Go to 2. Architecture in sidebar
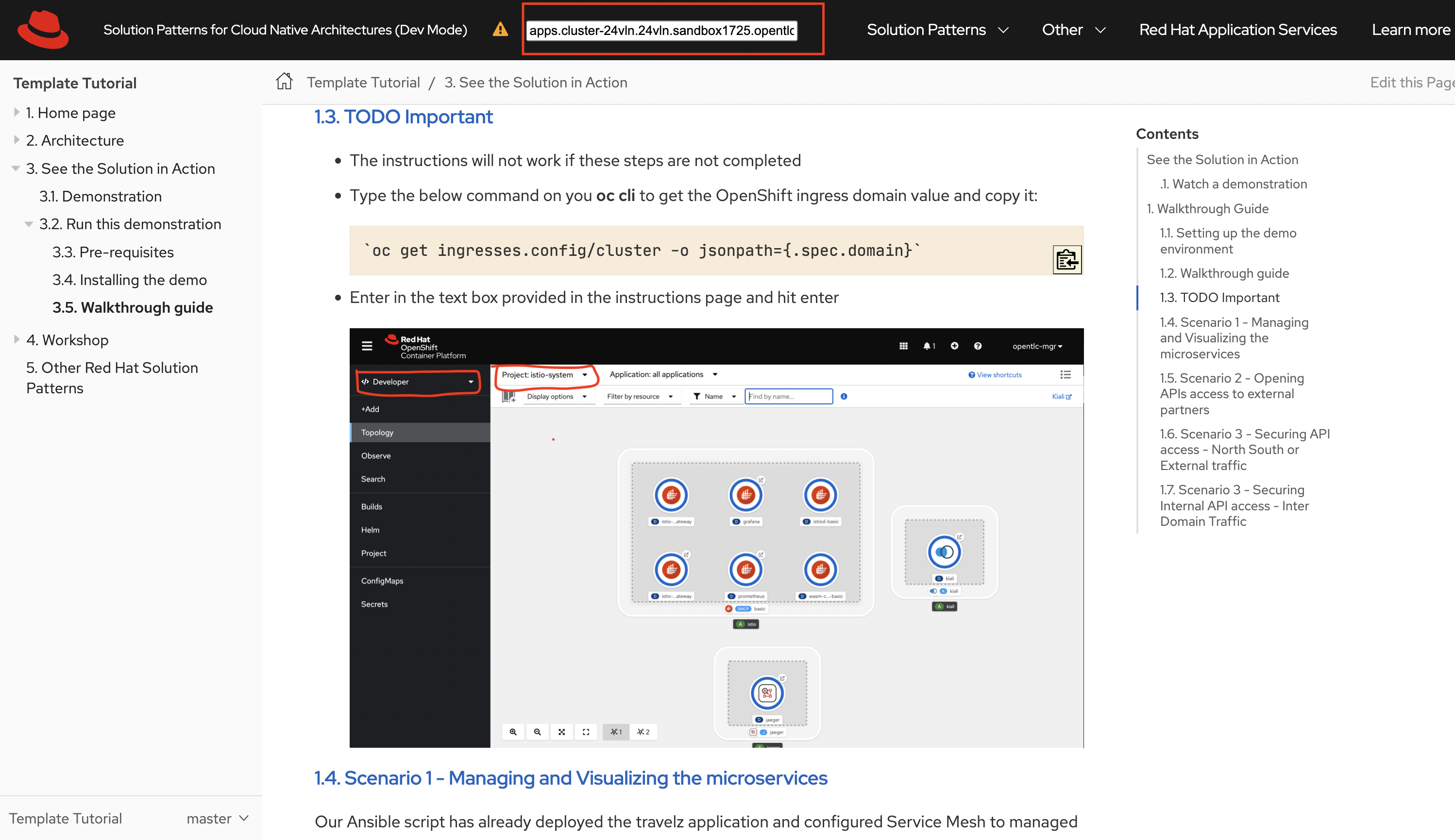 tap(75, 140)
